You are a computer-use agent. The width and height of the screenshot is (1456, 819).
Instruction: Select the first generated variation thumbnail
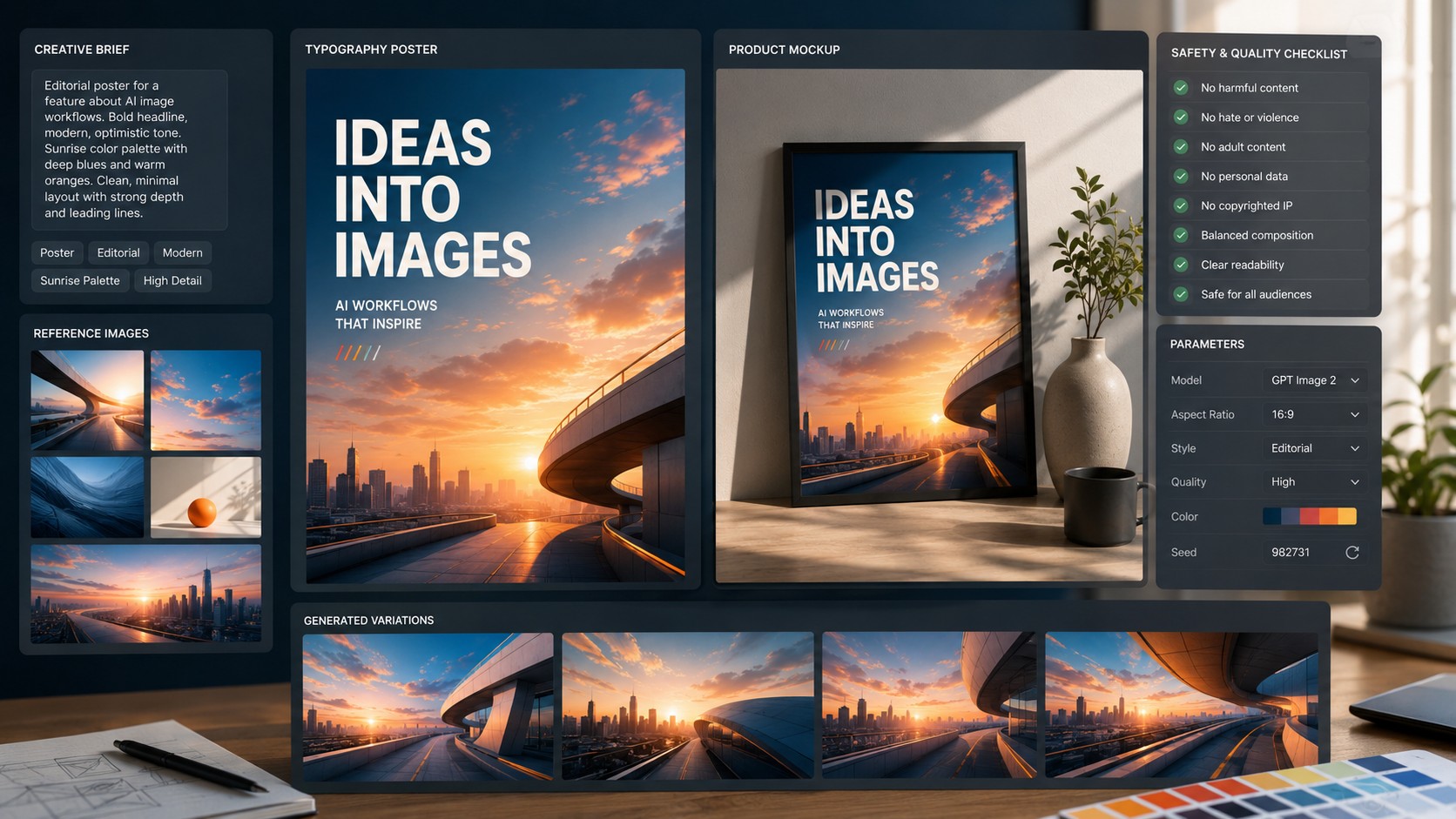[428, 706]
